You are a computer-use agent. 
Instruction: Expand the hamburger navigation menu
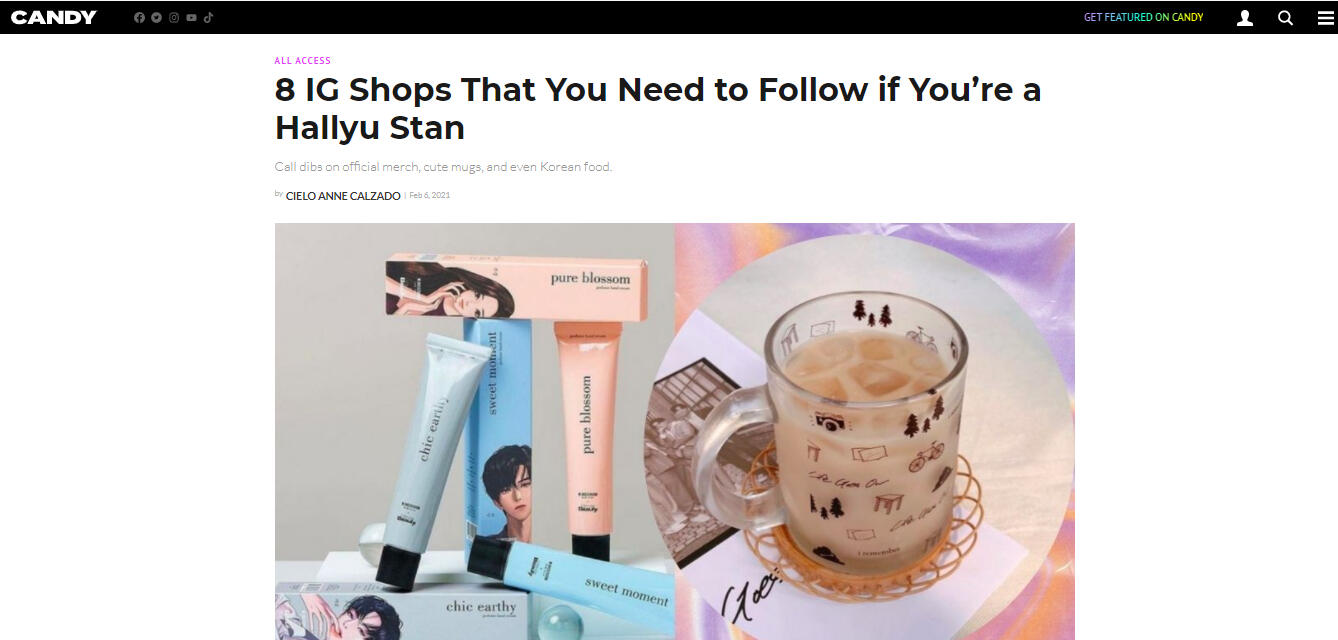[1326, 18]
